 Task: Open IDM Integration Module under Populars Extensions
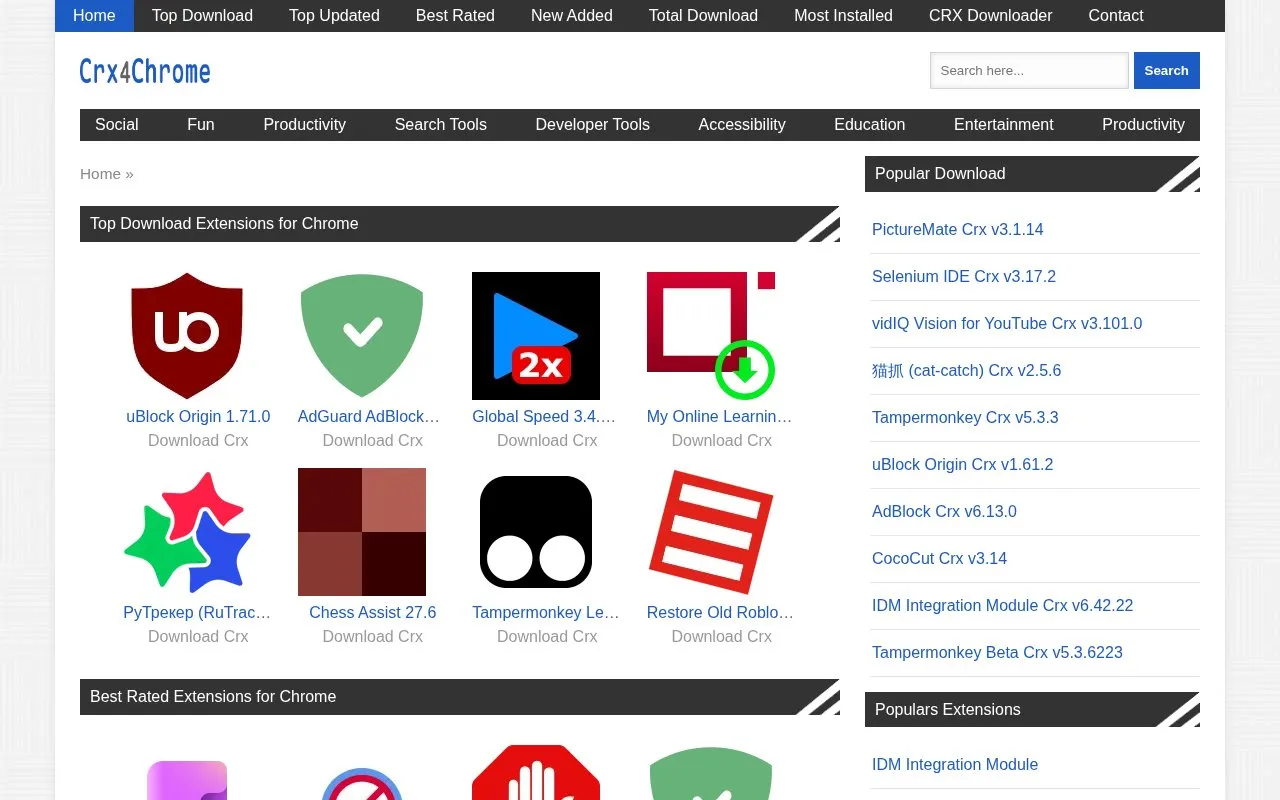pos(955,765)
